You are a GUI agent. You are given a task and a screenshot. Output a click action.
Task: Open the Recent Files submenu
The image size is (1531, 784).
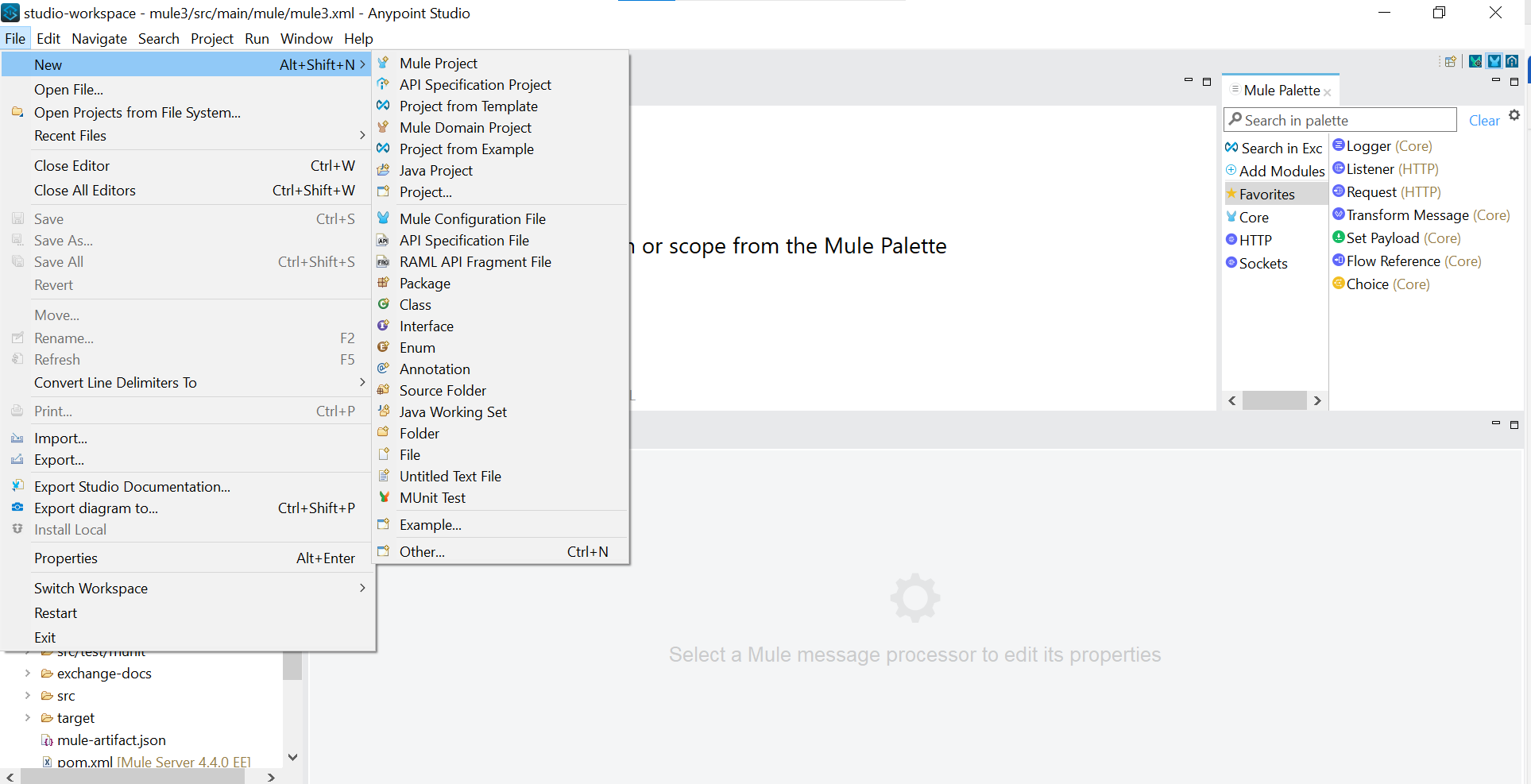coord(188,136)
